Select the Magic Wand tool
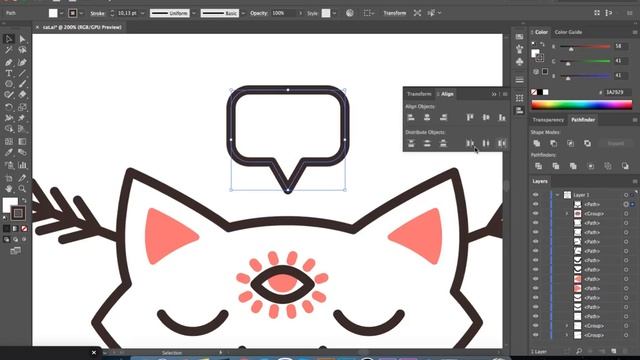The width and height of the screenshot is (640, 360). (9, 50)
